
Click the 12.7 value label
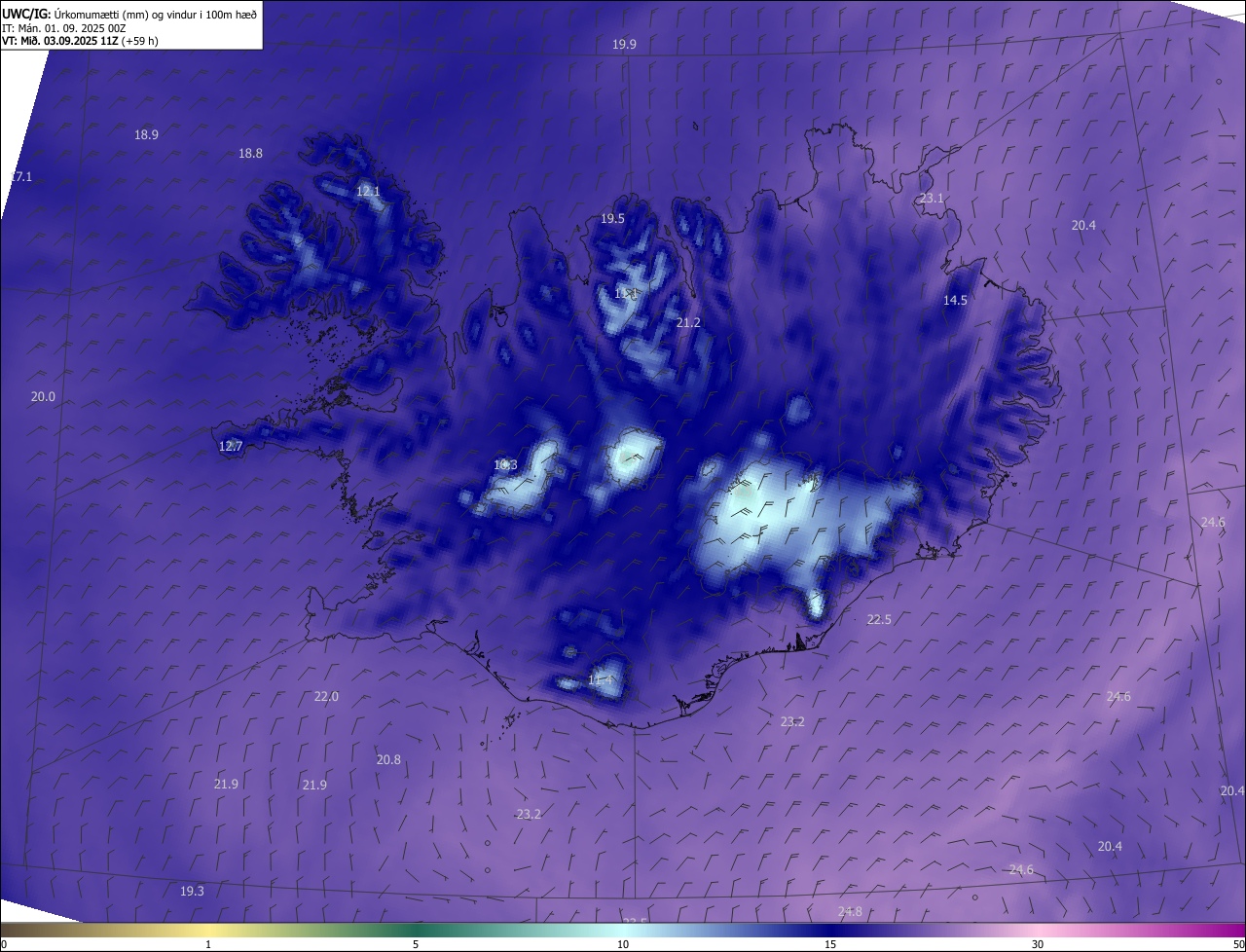tap(231, 446)
